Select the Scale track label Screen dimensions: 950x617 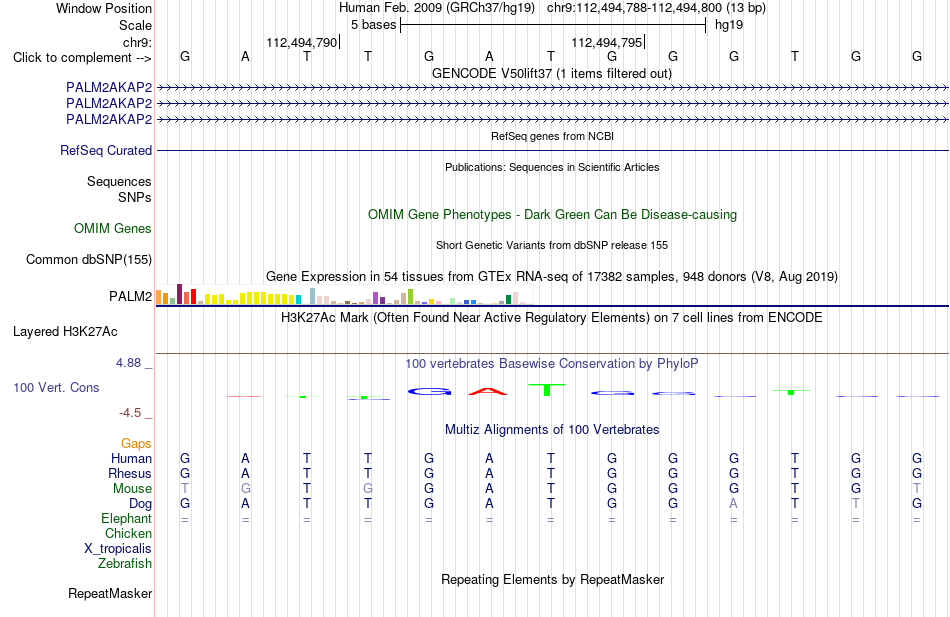pos(135,25)
